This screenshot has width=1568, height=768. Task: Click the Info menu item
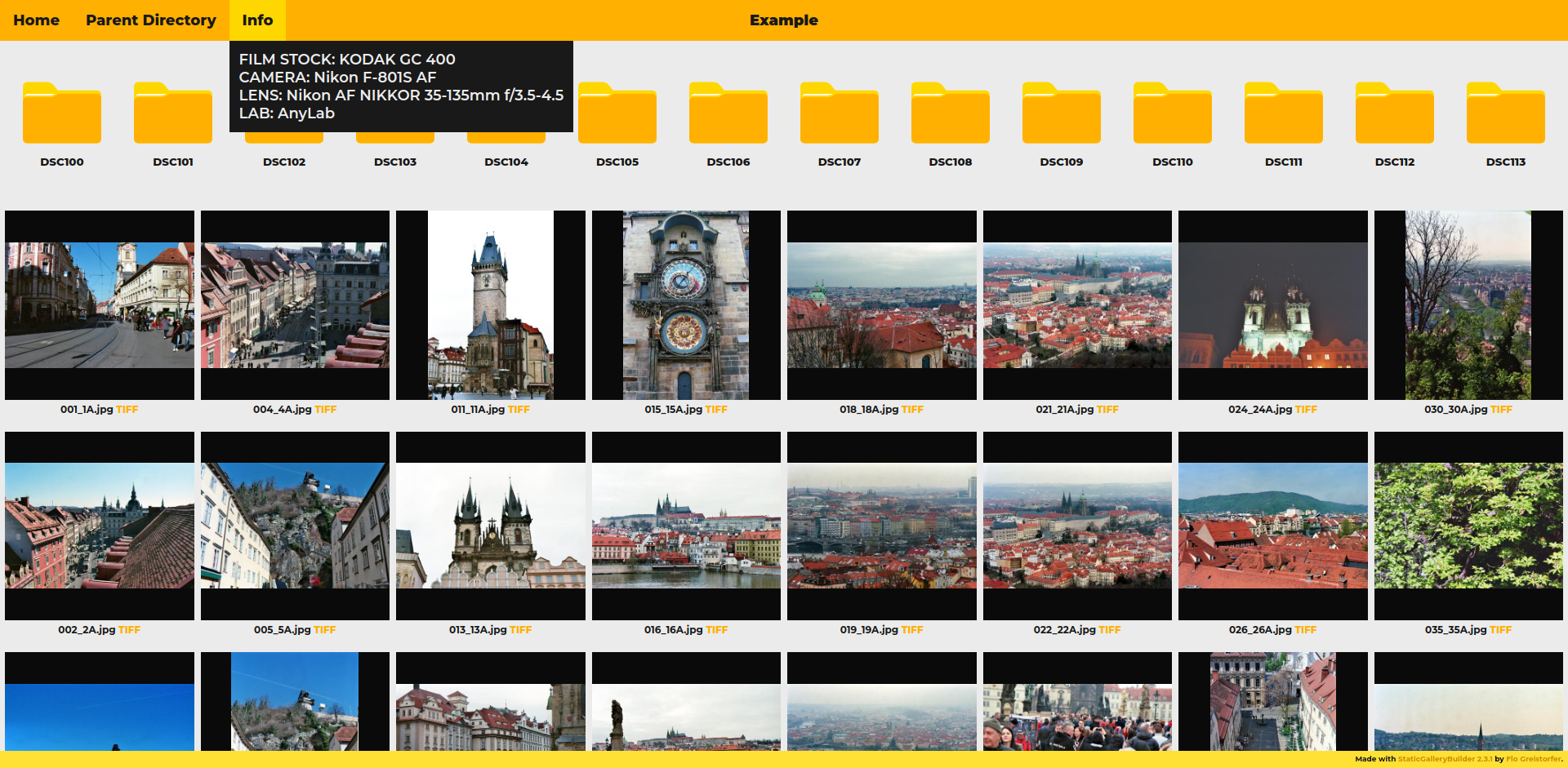click(x=257, y=20)
